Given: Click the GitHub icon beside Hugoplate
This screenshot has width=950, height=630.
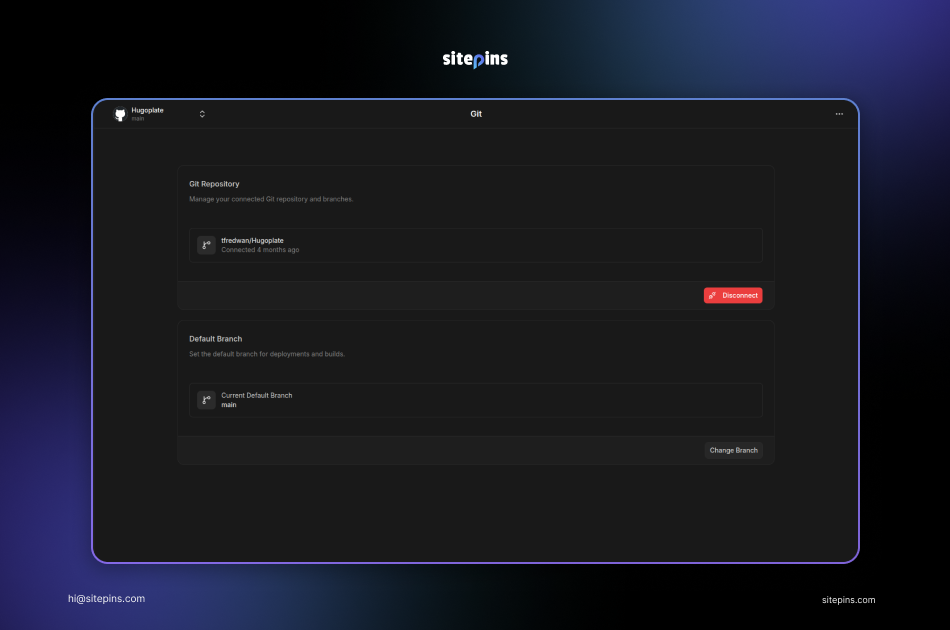Looking at the screenshot, I should point(121,115).
